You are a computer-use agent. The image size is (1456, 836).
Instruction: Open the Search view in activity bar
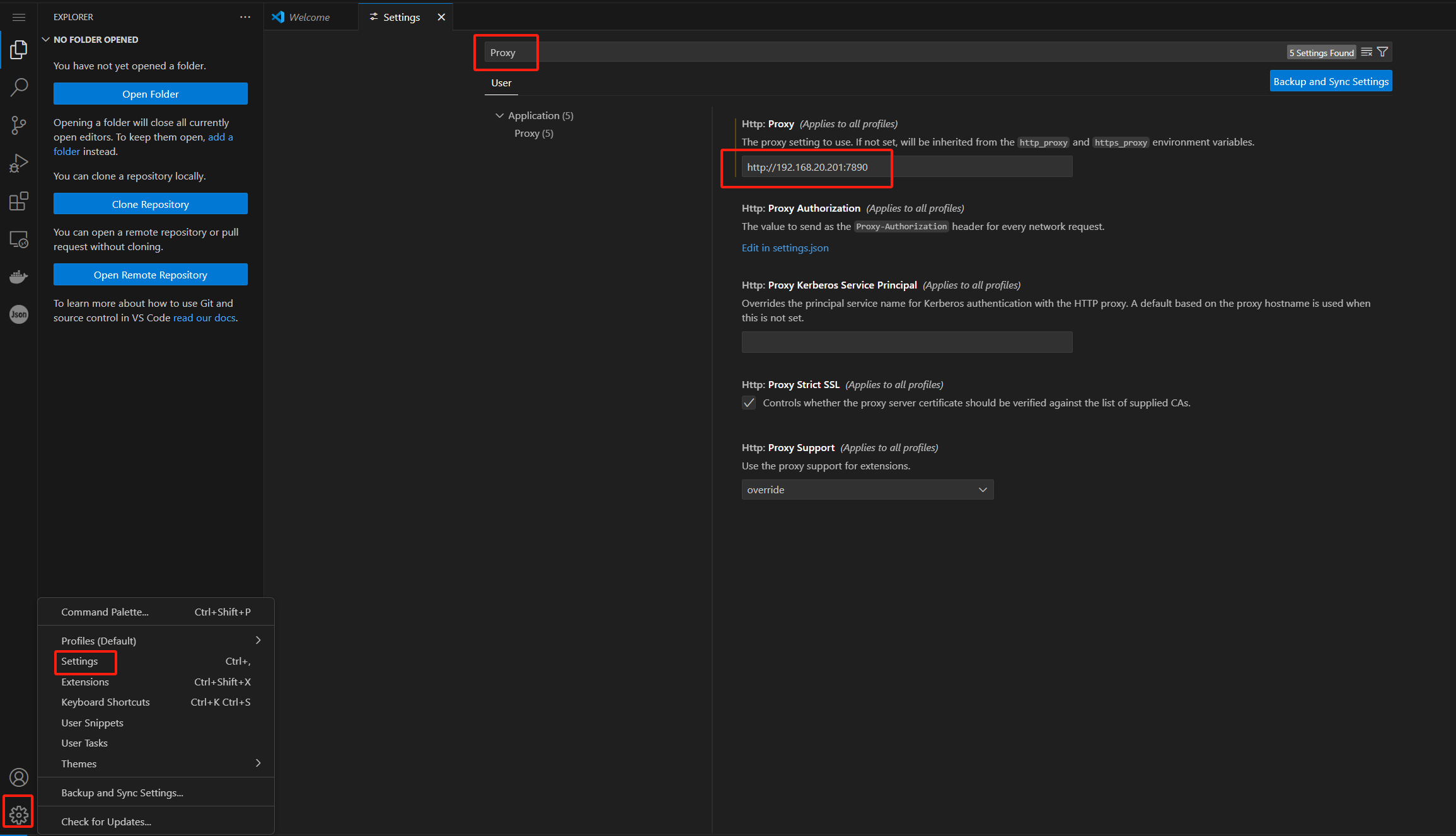[19, 87]
